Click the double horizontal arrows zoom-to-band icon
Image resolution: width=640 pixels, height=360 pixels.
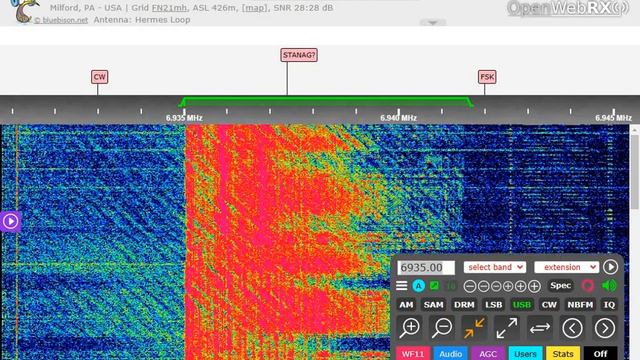[539, 328]
